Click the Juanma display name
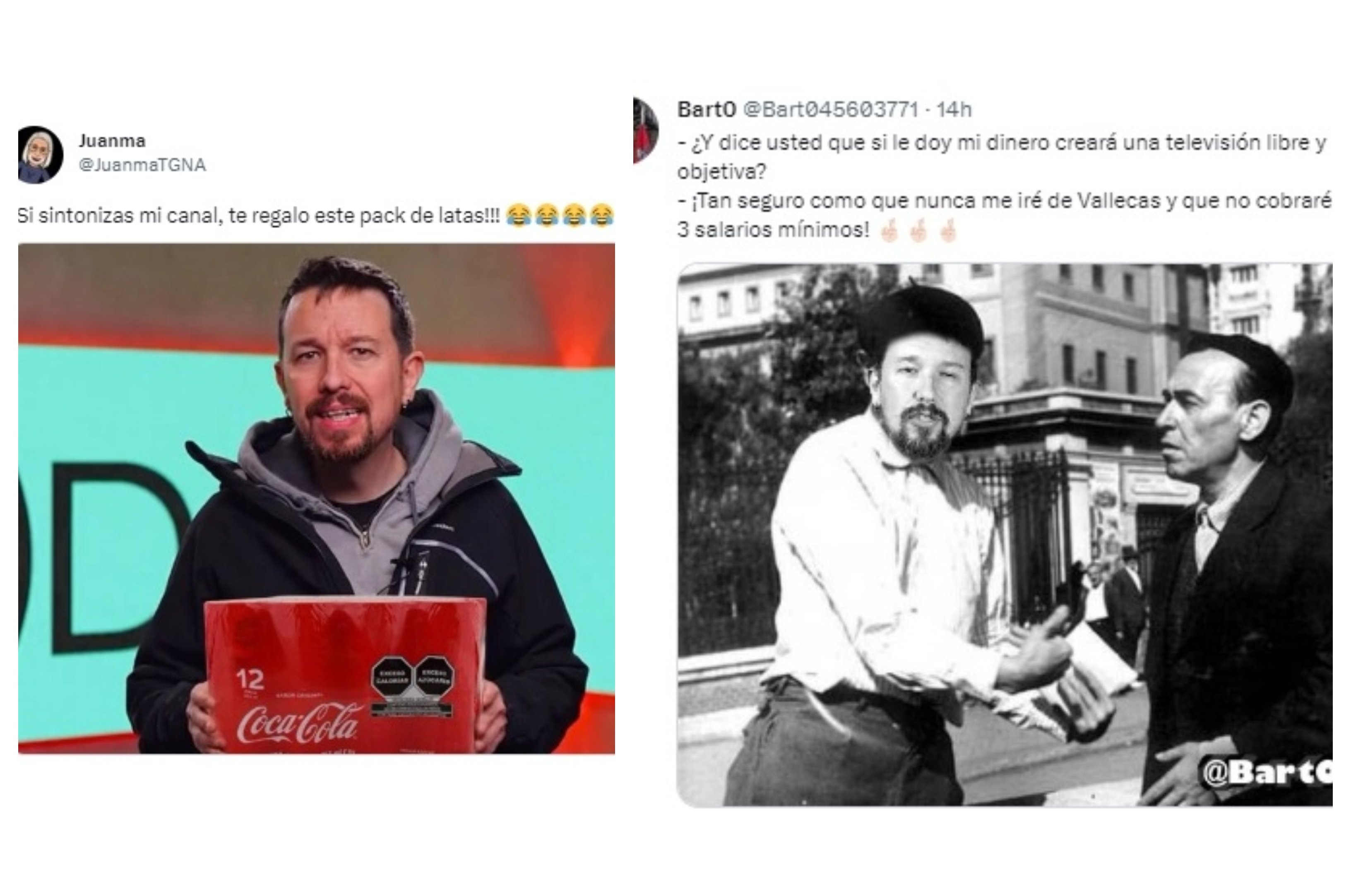Viewport: 1351px width, 896px height. pos(112,141)
